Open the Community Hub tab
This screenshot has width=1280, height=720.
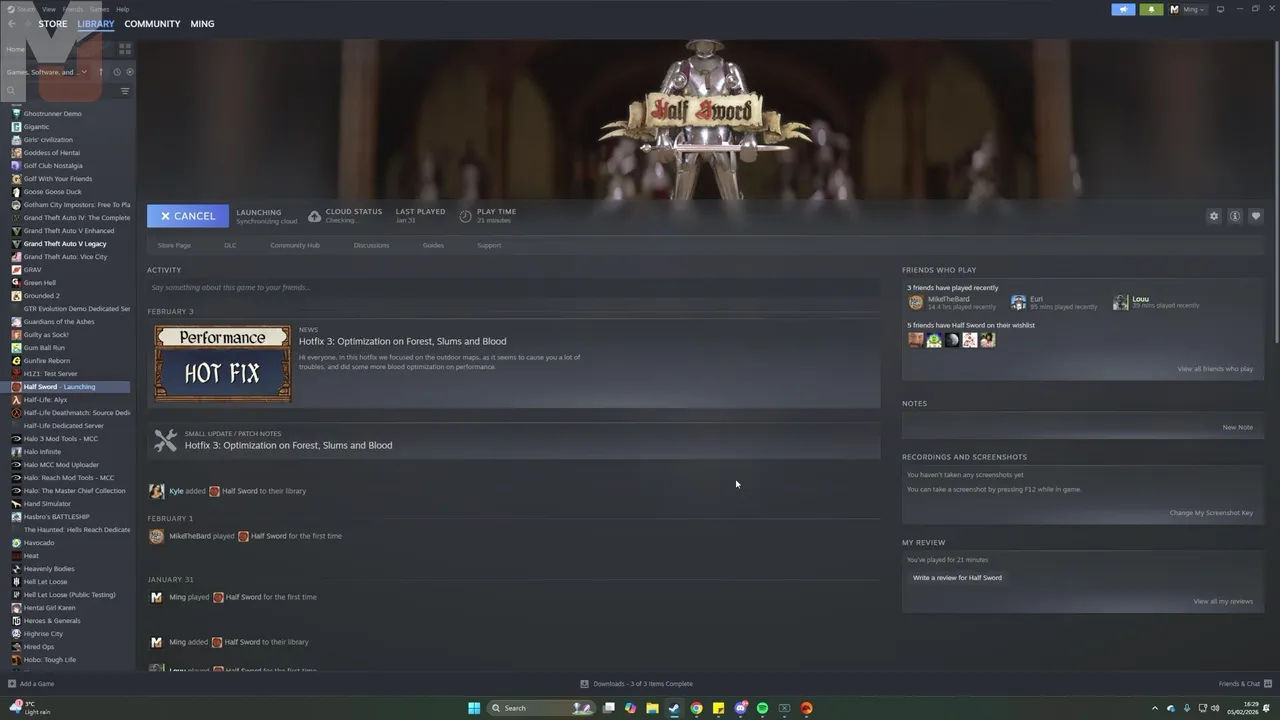pyautogui.click(x=295, y=245)
